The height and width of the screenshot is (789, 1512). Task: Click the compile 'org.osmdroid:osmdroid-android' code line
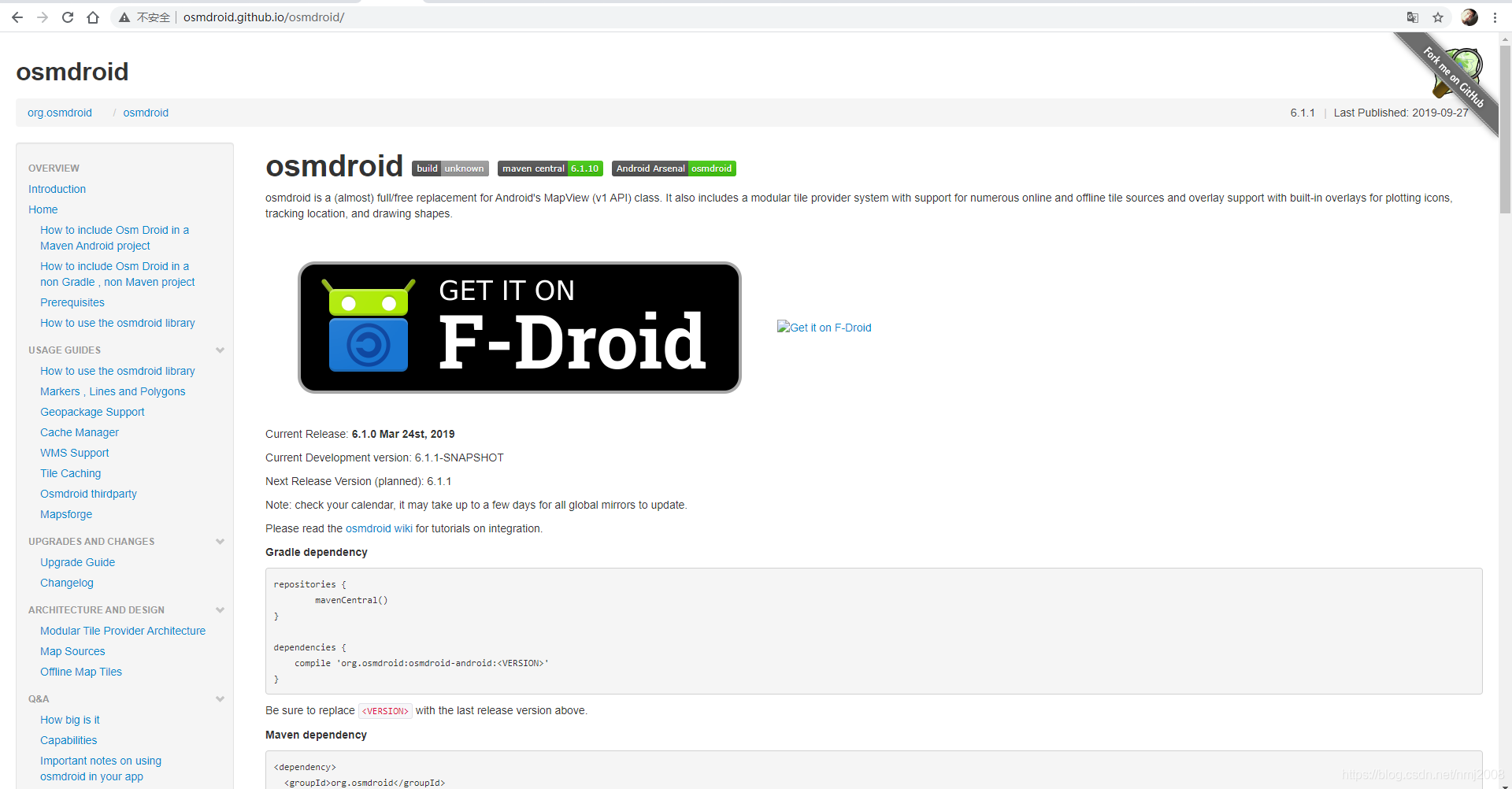[x=421, y=663]
